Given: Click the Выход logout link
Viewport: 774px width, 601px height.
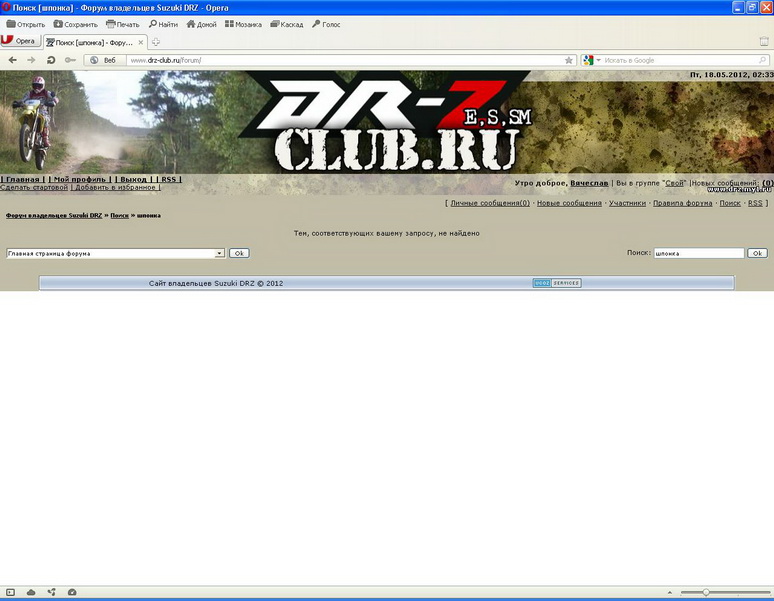Looking at the screenshot, I should [133, 179].
